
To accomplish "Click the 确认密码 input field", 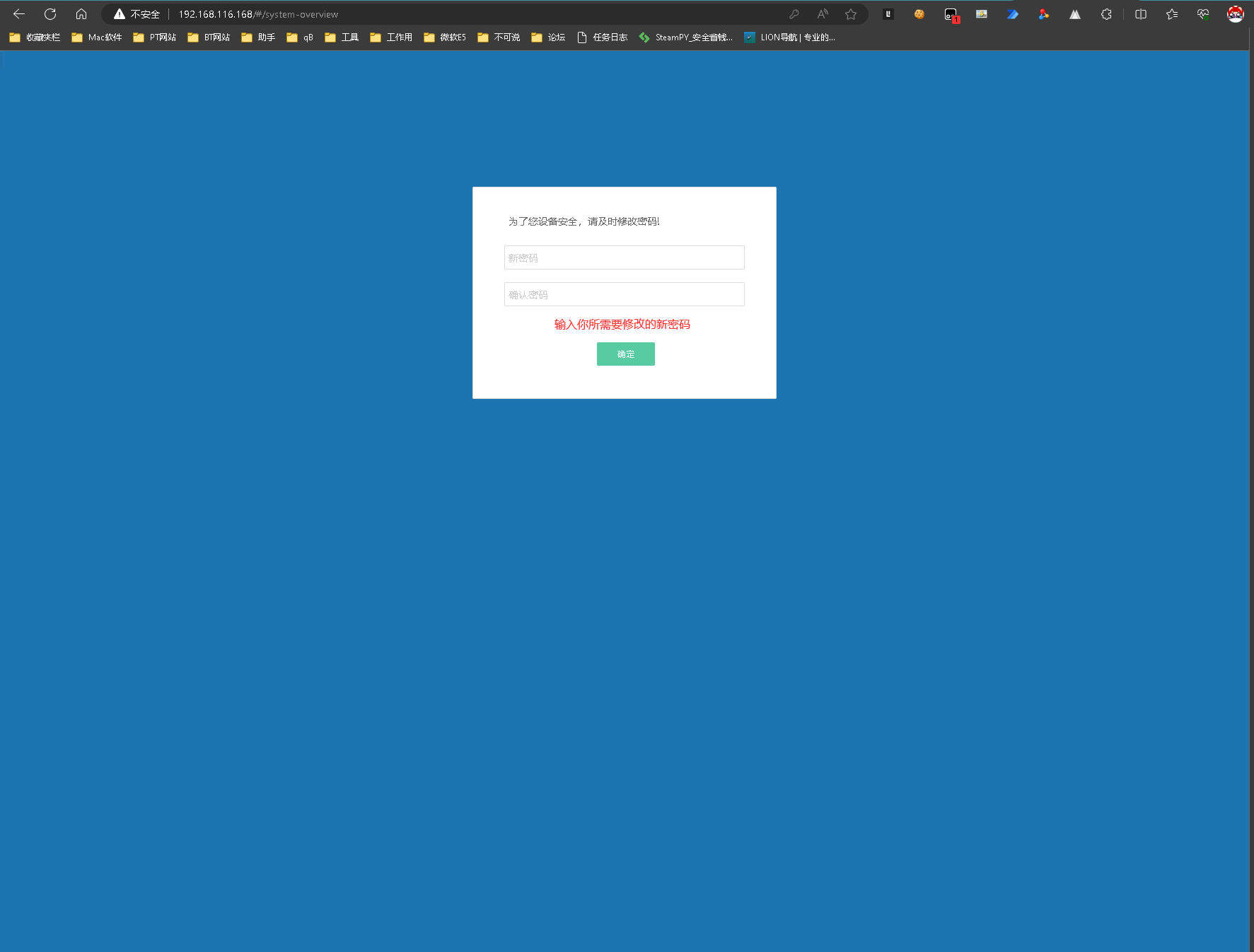I will tap(624, 294).
